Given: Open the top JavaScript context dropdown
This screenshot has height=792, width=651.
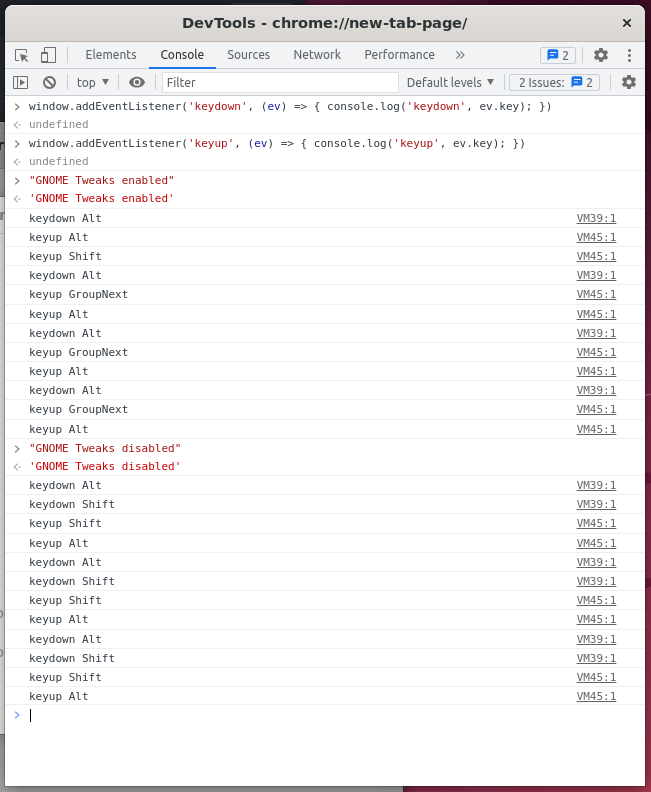Looking at the screenshot, I should pyautogui.click(x=92, y=82).
